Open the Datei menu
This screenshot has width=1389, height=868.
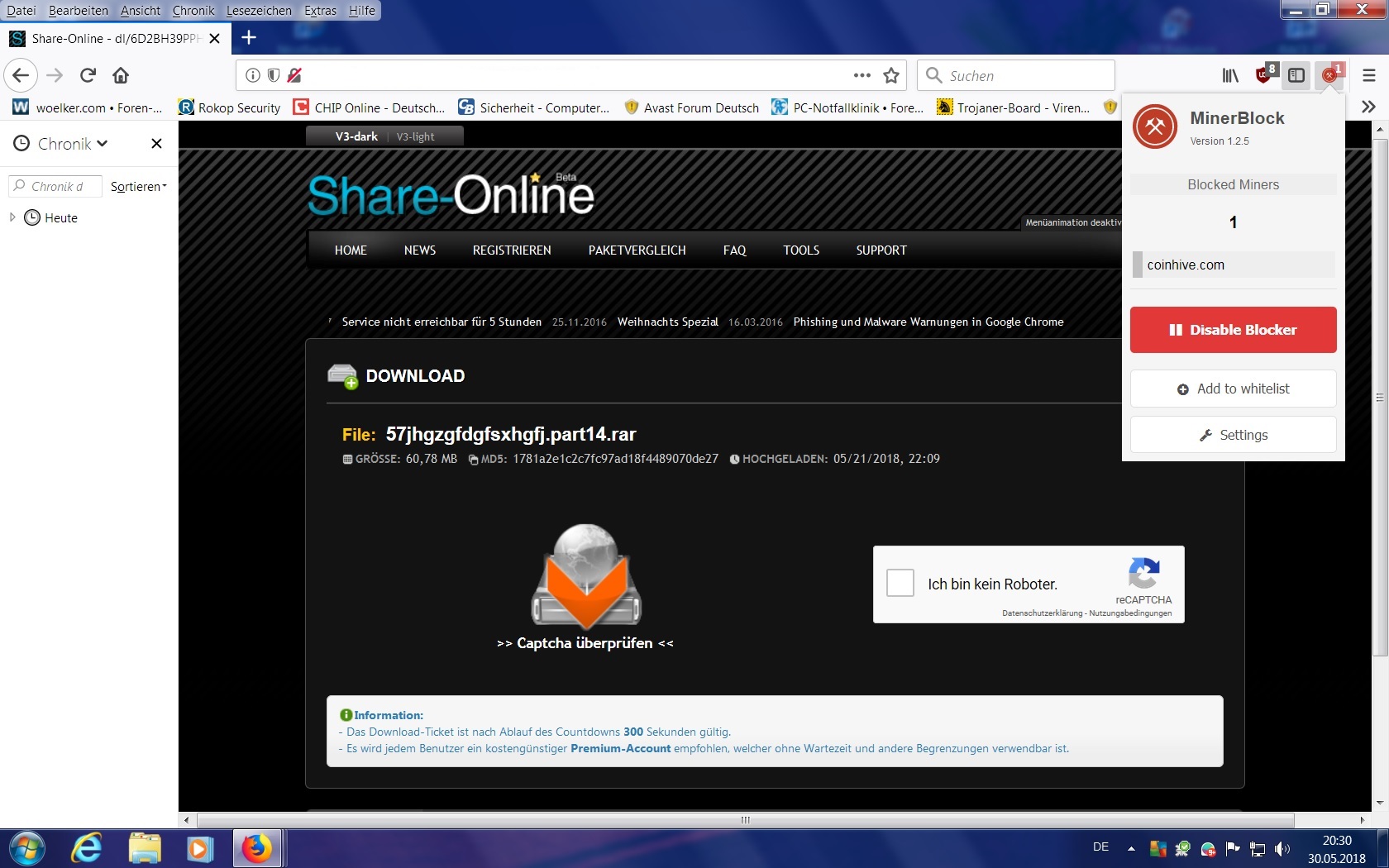pos(21,10)
